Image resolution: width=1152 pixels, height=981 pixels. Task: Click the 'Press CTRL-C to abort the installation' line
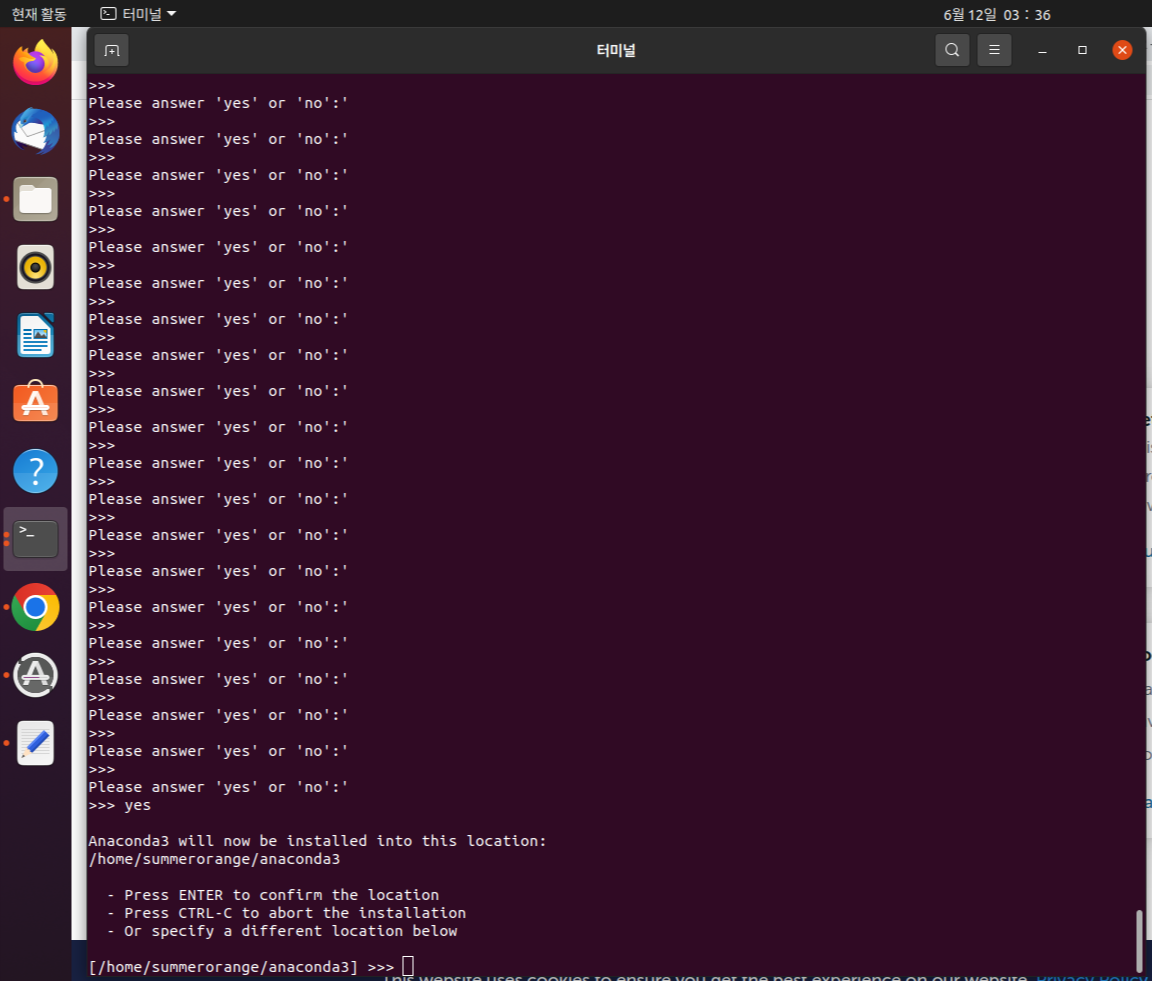tap(287, 913)
